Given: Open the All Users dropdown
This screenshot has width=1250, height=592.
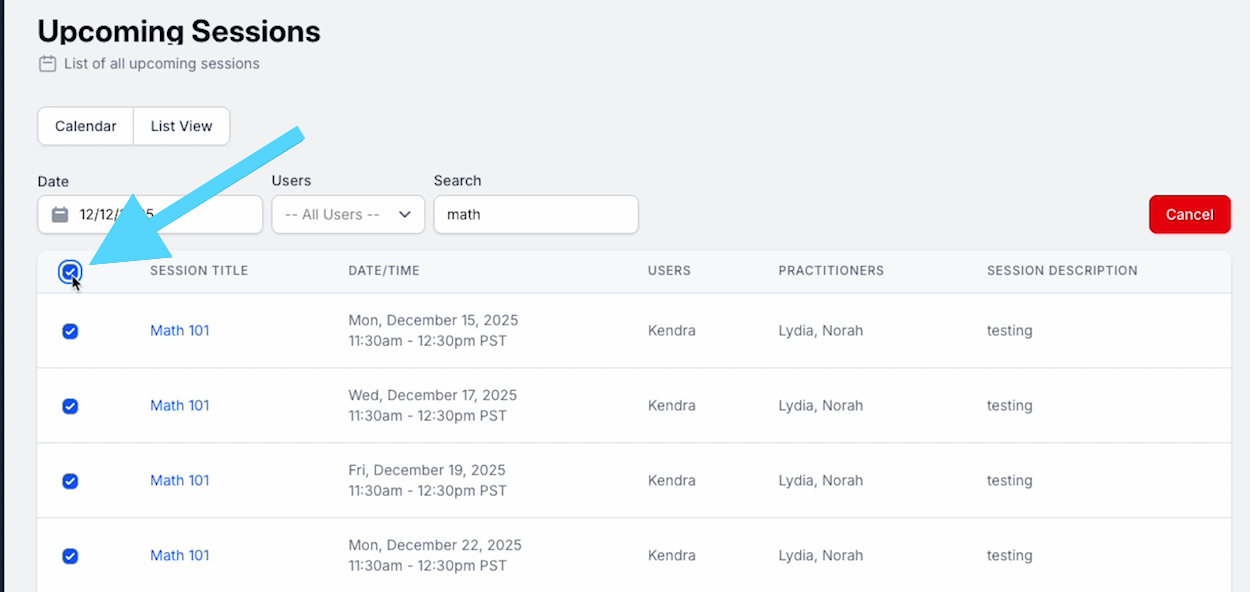Looking at the screenshot, I should click(x=347, y=214).
